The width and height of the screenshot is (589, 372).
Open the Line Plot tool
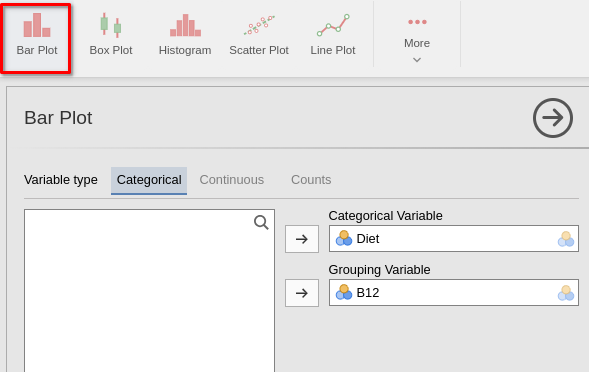click(x=333, y=35)
